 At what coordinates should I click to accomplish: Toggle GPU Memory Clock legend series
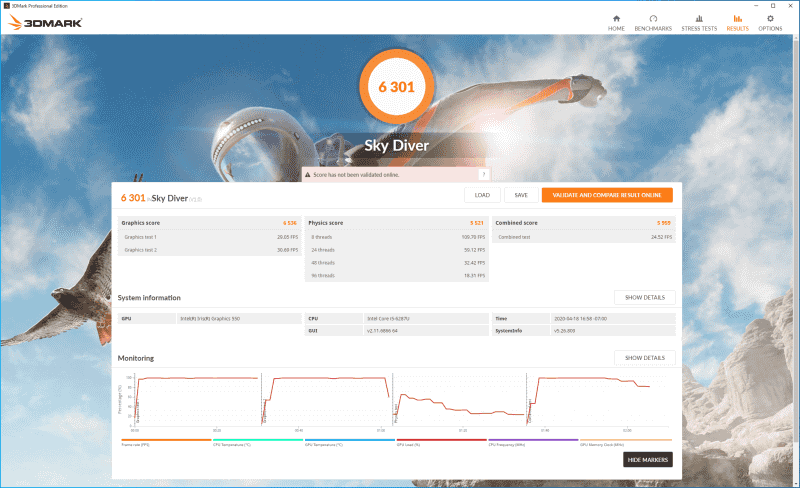click(626, 442)
